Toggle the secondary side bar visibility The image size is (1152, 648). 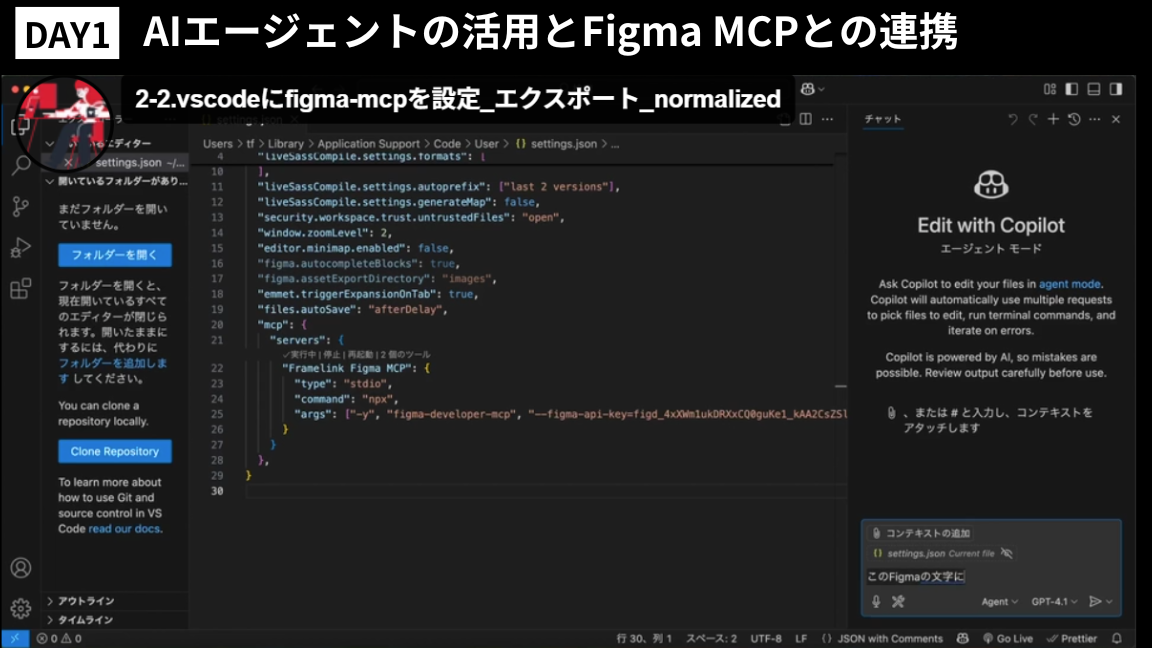tap(1115, 89)
